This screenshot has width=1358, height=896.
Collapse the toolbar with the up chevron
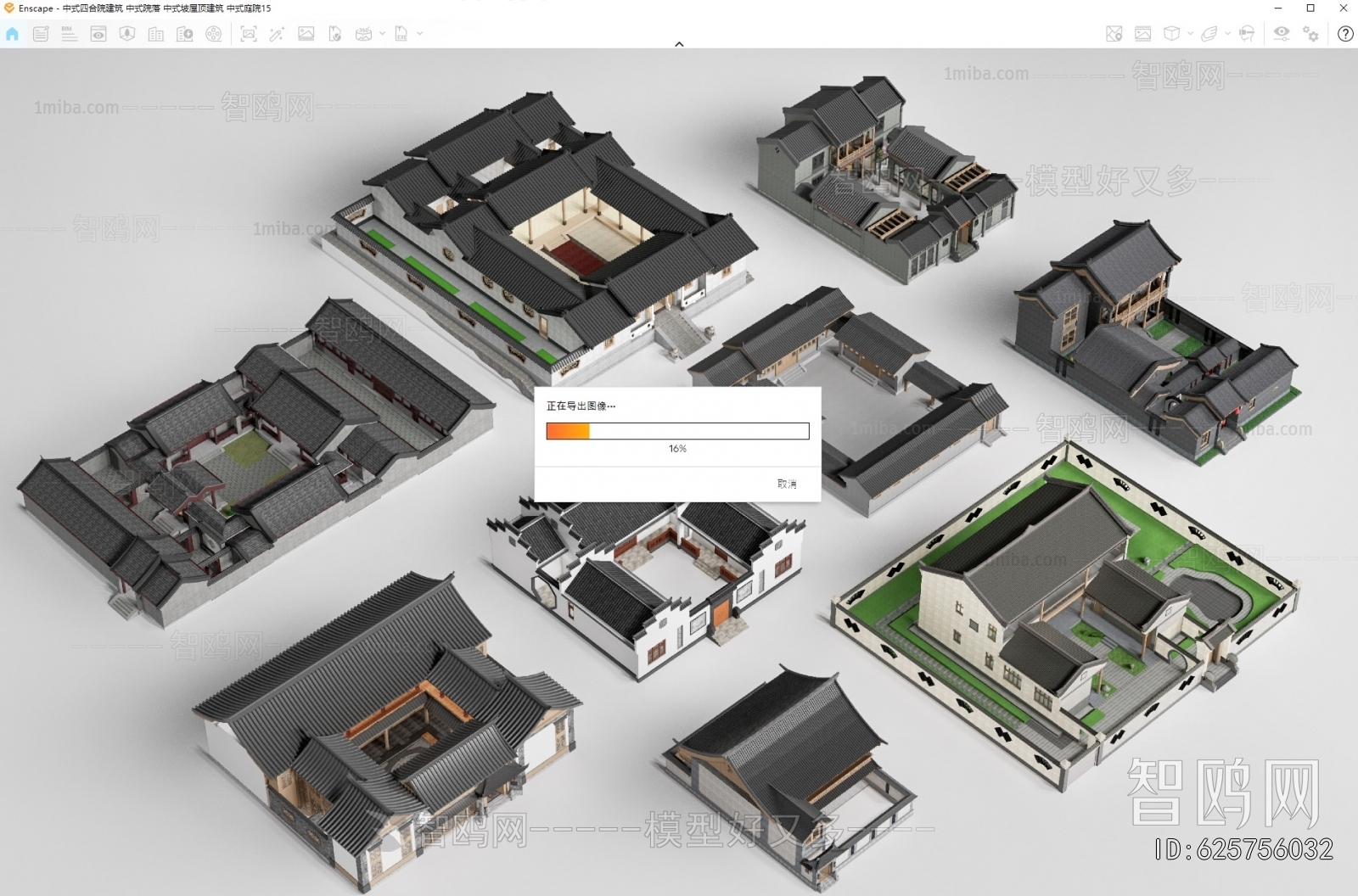tap(679, 43)
